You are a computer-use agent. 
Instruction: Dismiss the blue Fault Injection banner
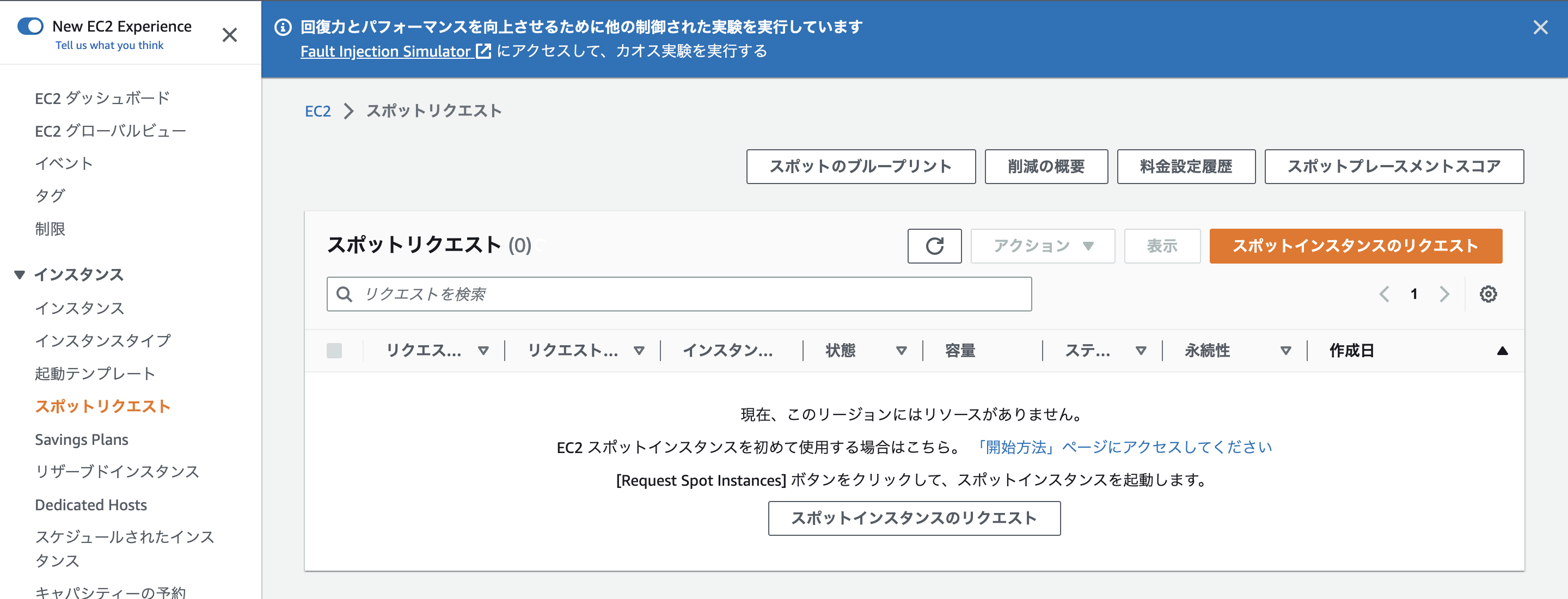pos(1540,27)
